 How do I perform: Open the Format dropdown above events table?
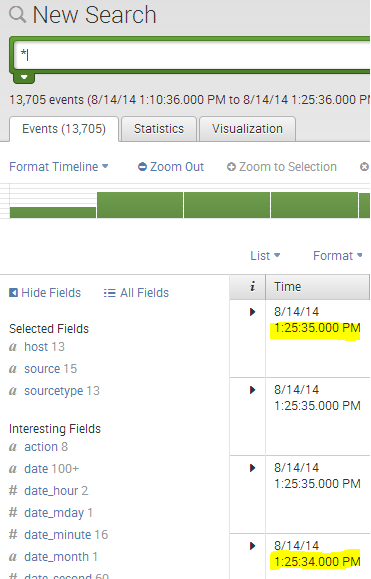click(x=337, y=256)
